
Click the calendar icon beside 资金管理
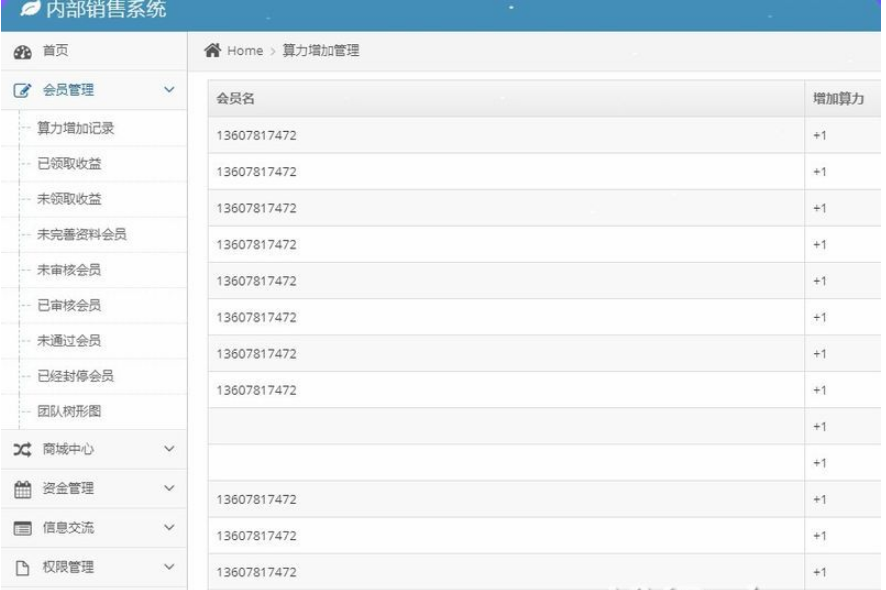click(x=22, y=489)
